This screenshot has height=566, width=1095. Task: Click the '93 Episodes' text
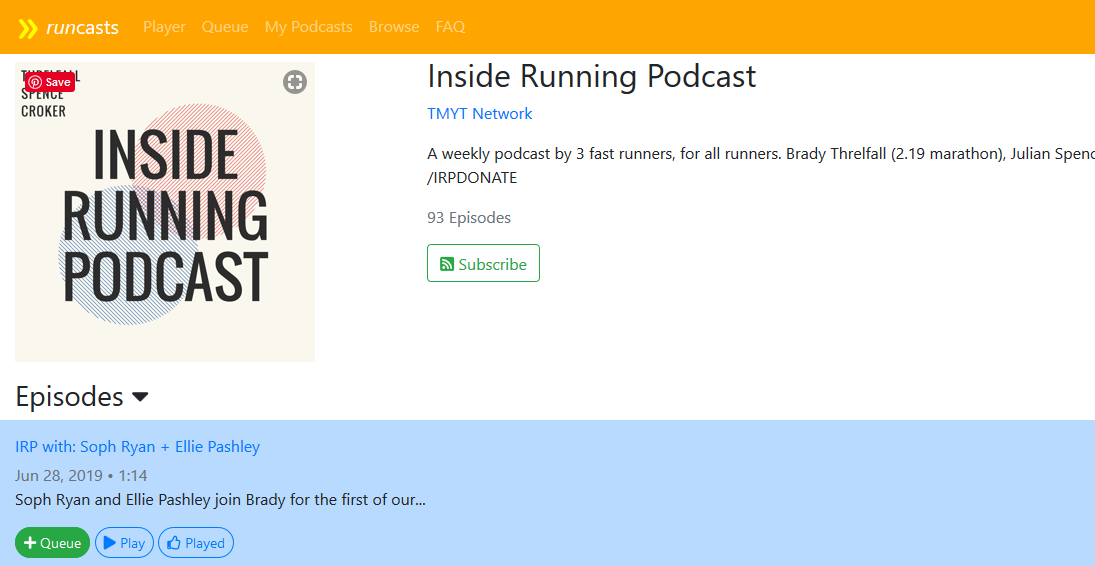point(469,218)
